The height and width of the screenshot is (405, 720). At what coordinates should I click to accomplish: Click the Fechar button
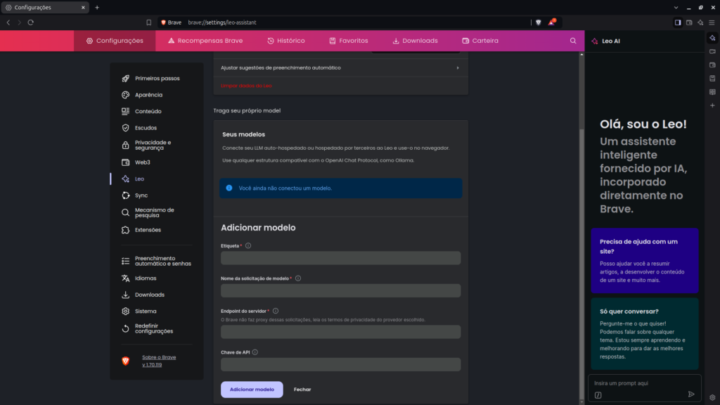pyautogui.click(x=302, y=389)
